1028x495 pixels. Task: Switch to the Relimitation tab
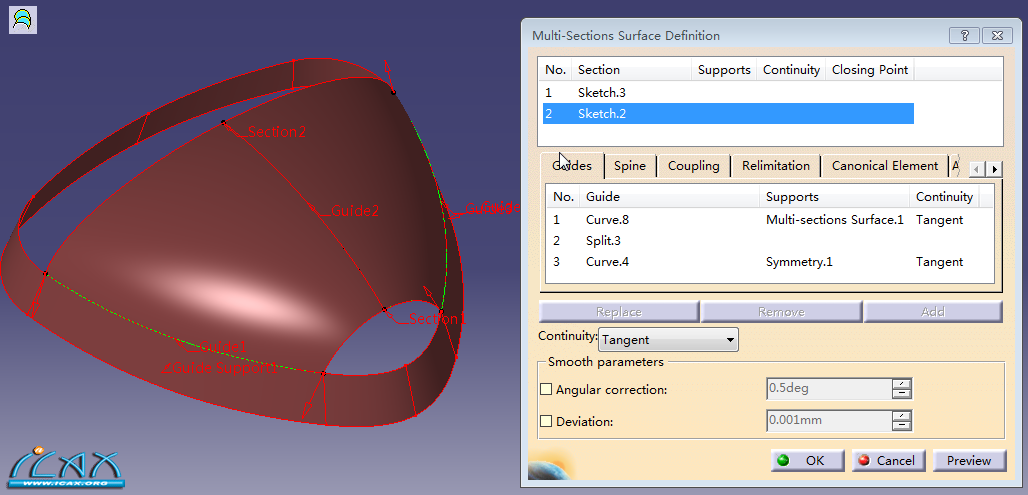point(776,166)
